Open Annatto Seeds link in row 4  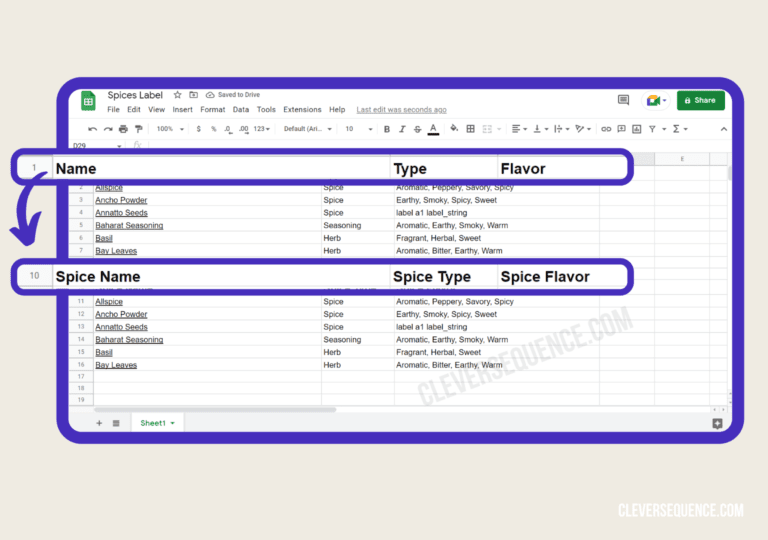point(121,213)
